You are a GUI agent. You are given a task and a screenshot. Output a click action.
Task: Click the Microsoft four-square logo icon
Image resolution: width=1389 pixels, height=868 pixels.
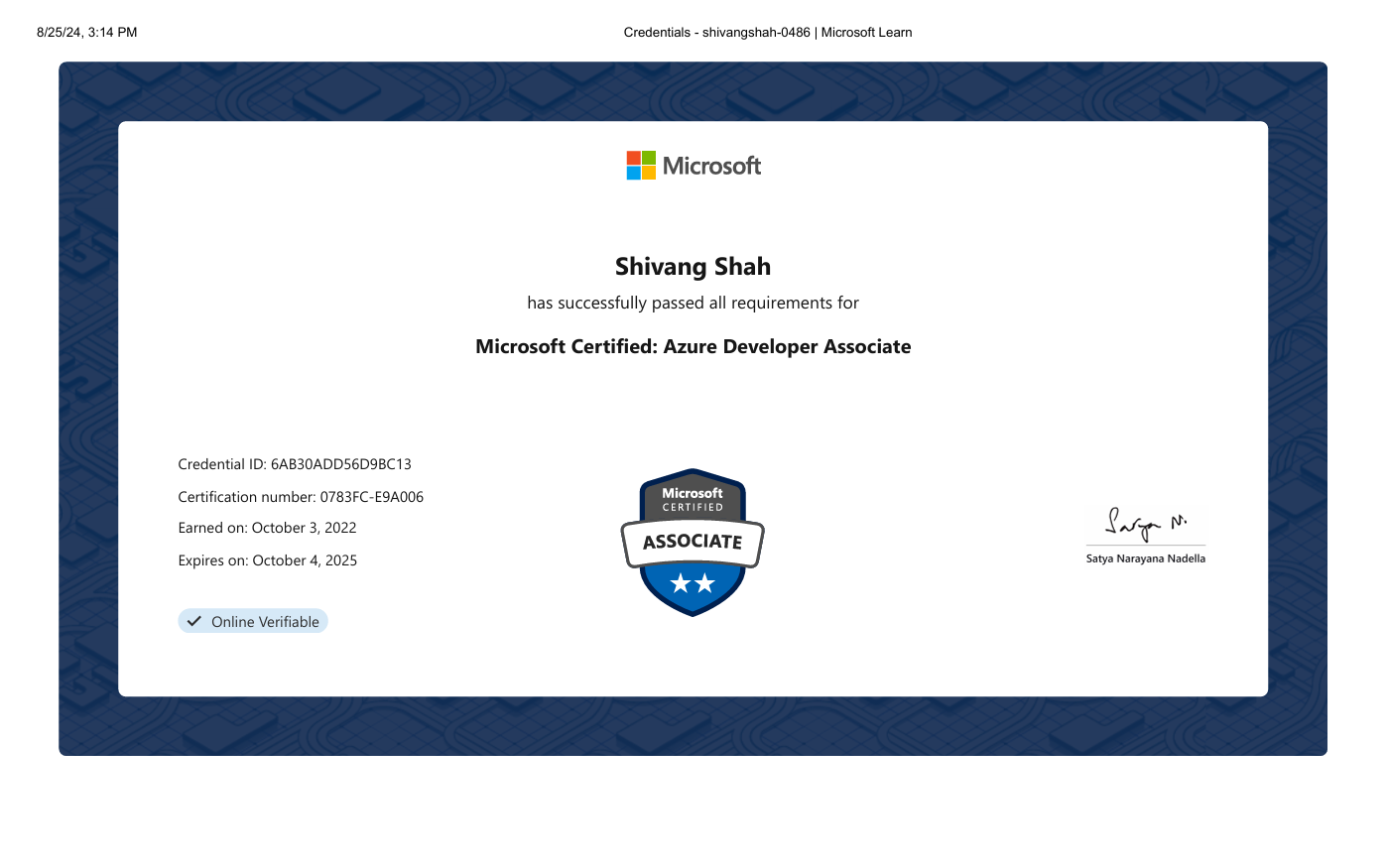(641, 166)
